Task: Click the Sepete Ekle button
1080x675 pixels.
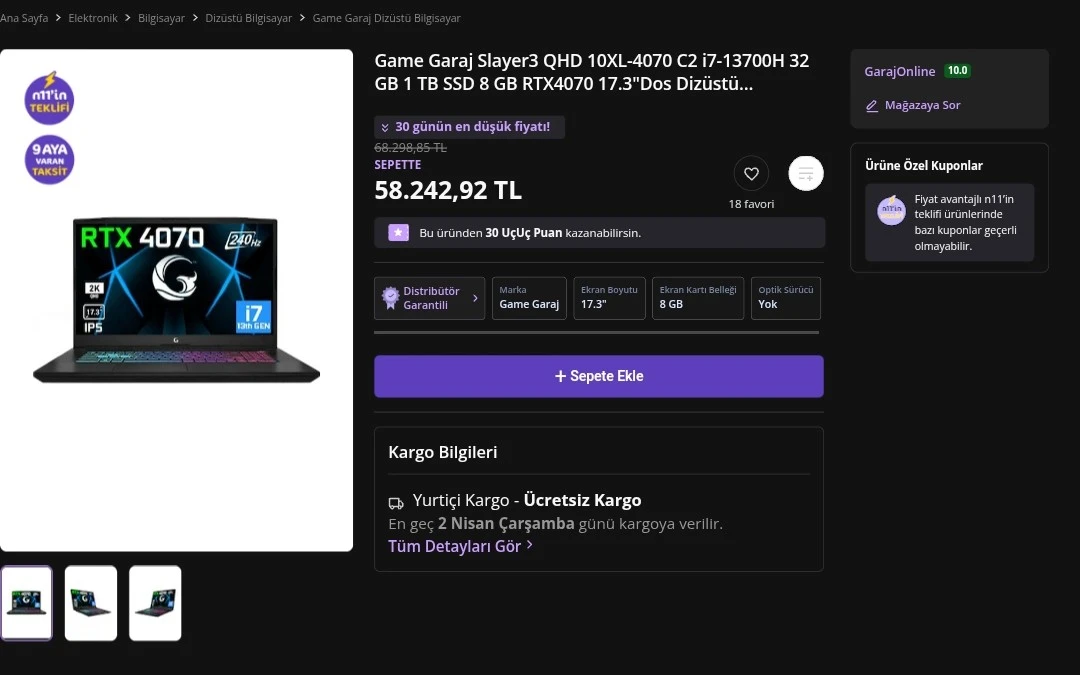Action: click(599, 376)
